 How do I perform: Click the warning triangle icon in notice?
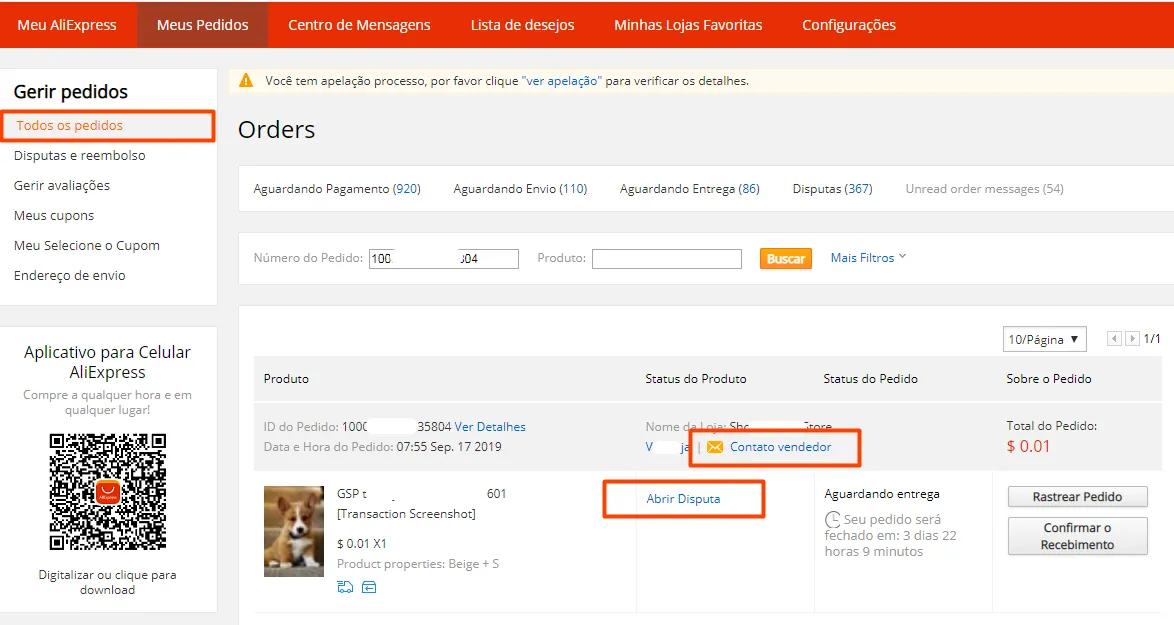click(246, 80)
